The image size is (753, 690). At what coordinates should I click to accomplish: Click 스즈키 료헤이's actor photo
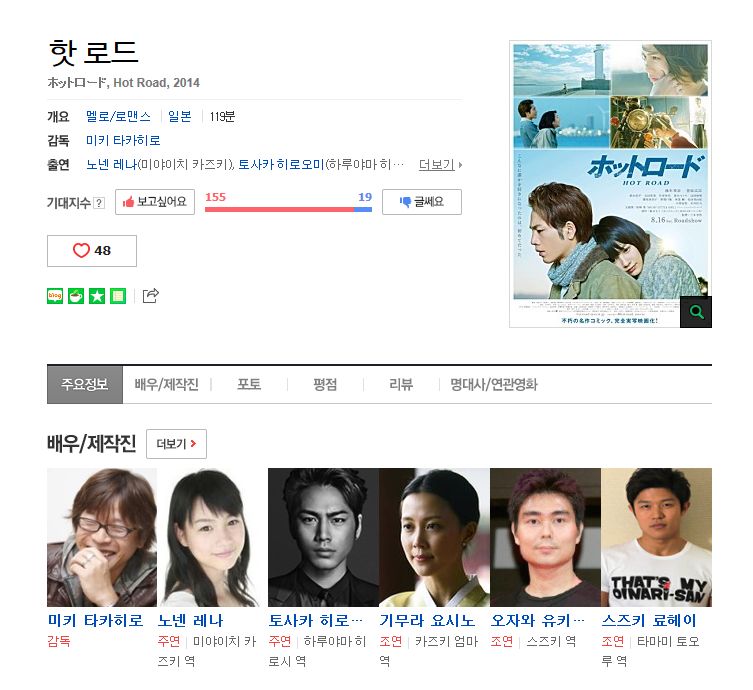pyautogui.click(x=656, y=537)
